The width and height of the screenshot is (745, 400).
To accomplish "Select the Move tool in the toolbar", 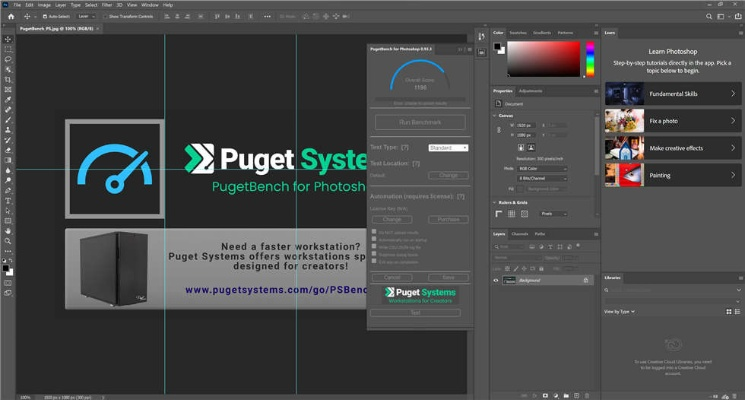I will [8, 39].
